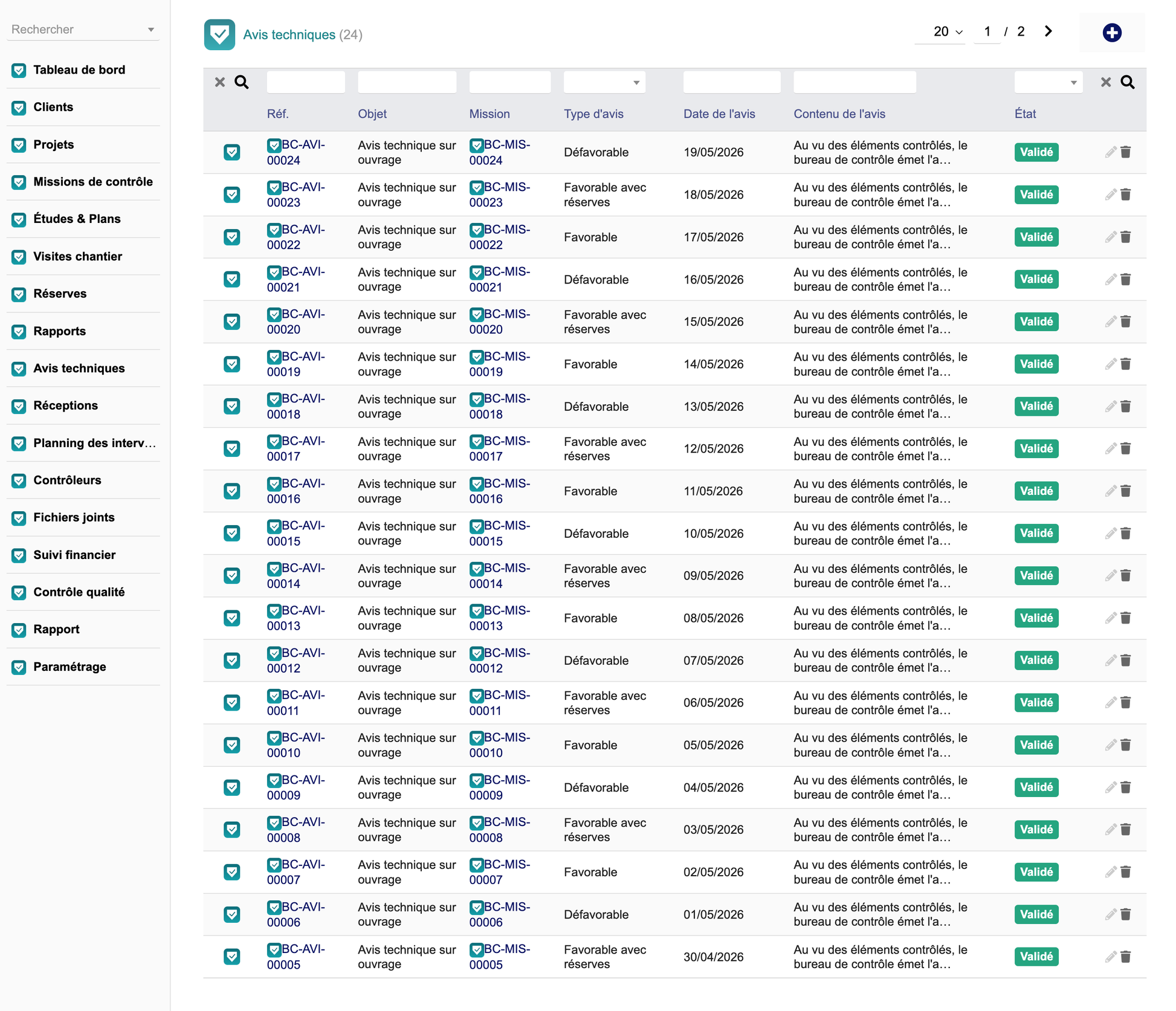Open mission link BC-MIS-00005
This screenshot has width=1176, height=1011.
[x=500, y=957]
